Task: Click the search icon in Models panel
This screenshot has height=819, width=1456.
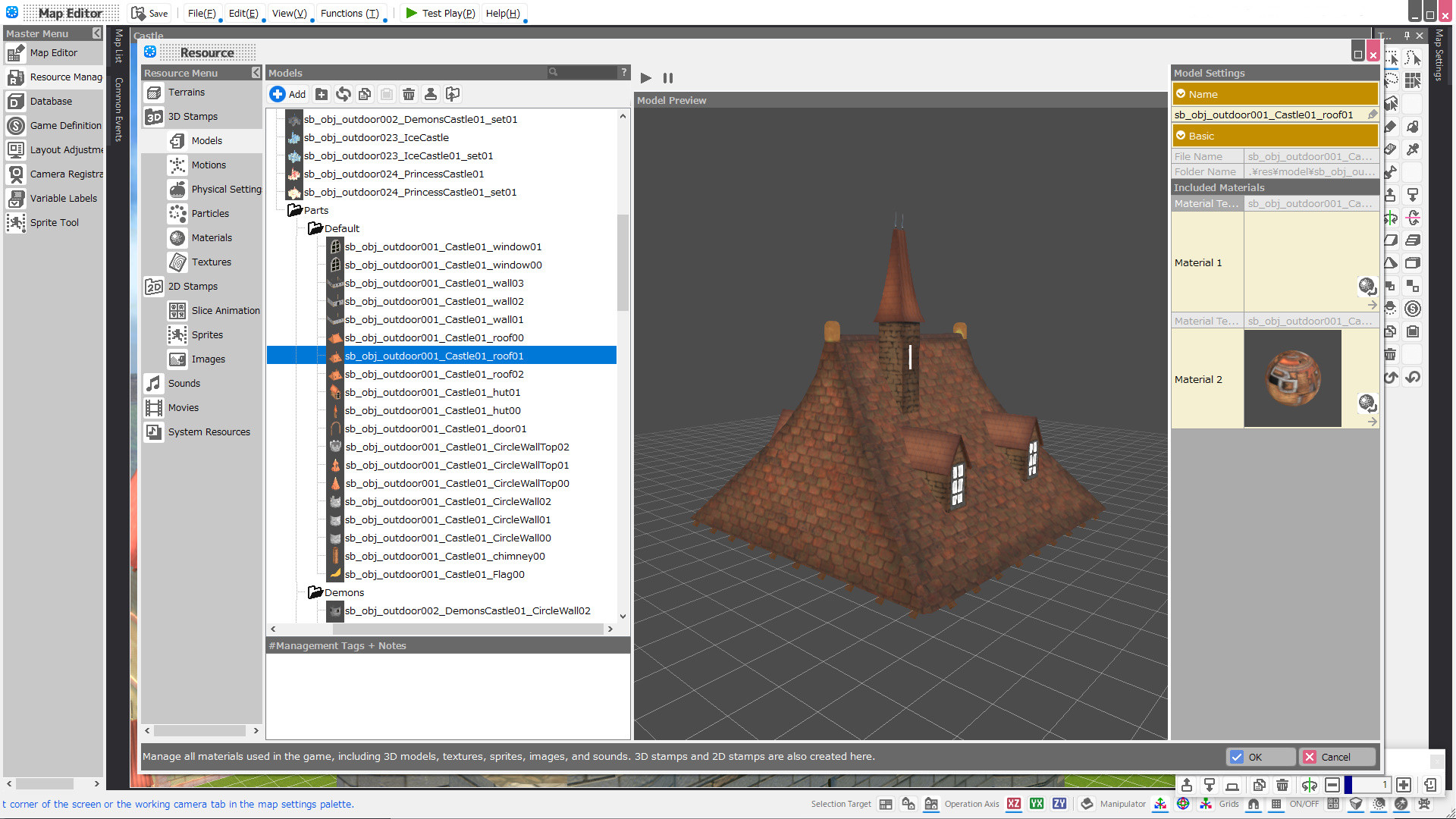Action: [x=553, y=72]
